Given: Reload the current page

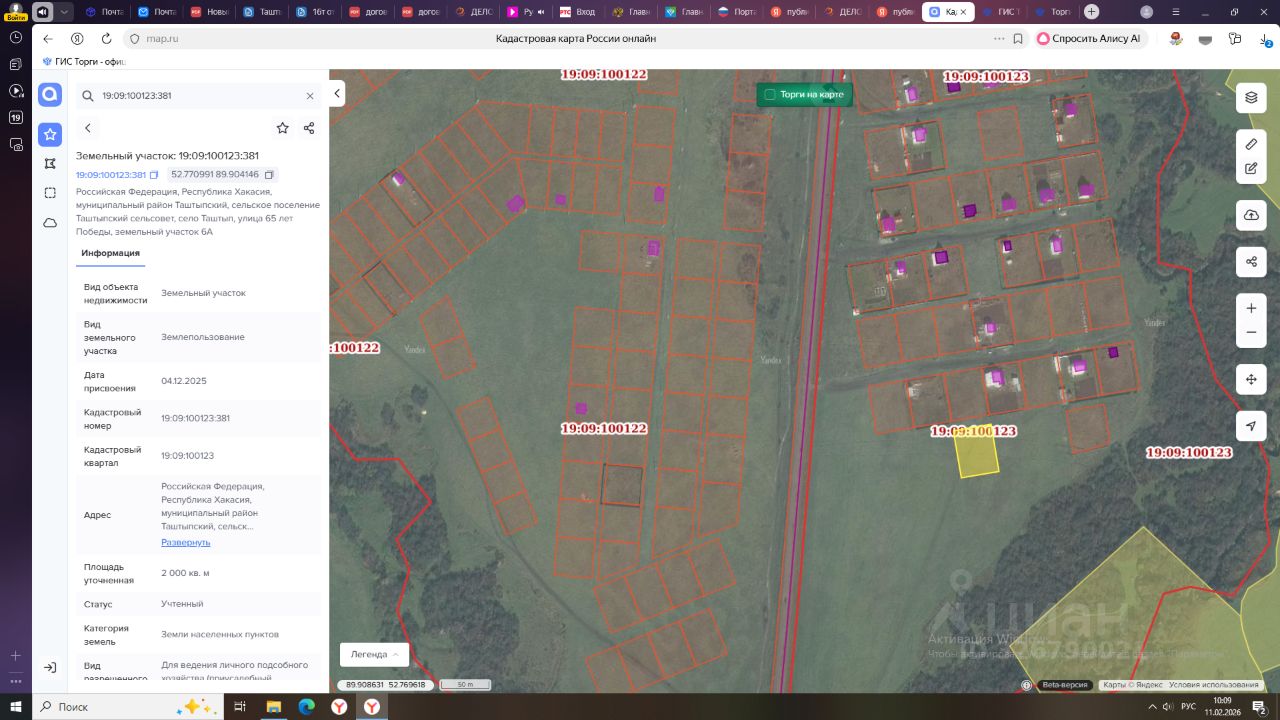Looking at the screenshot, I should click(107, 38).
